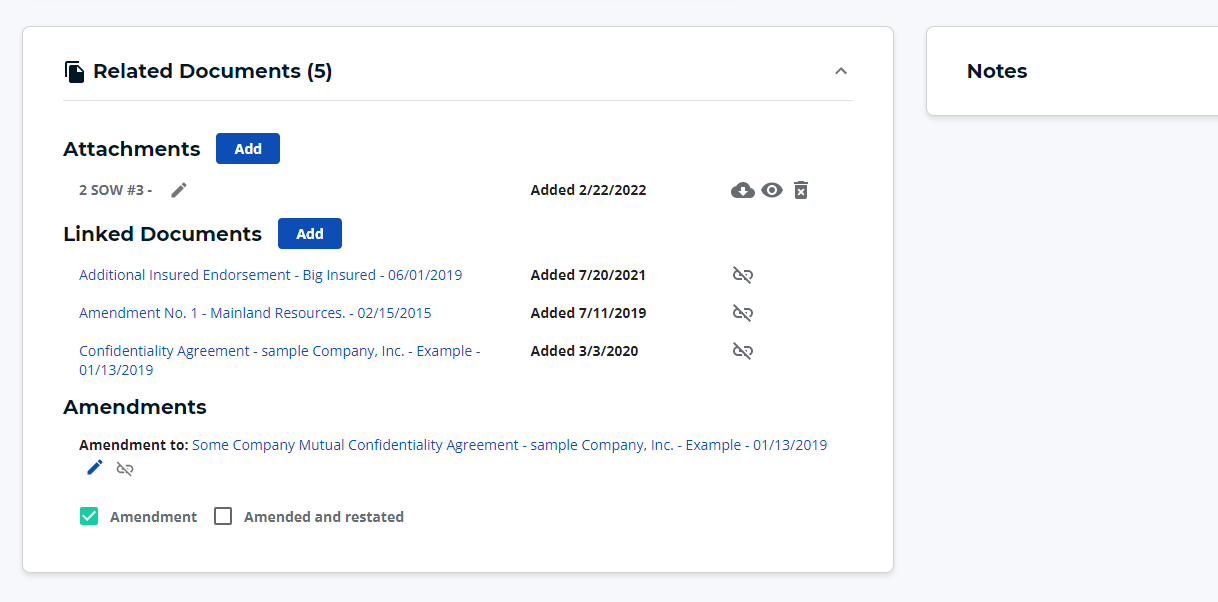Add a new attachment
Viewport: 1218px width, 602px height.
tap(248, 149)
